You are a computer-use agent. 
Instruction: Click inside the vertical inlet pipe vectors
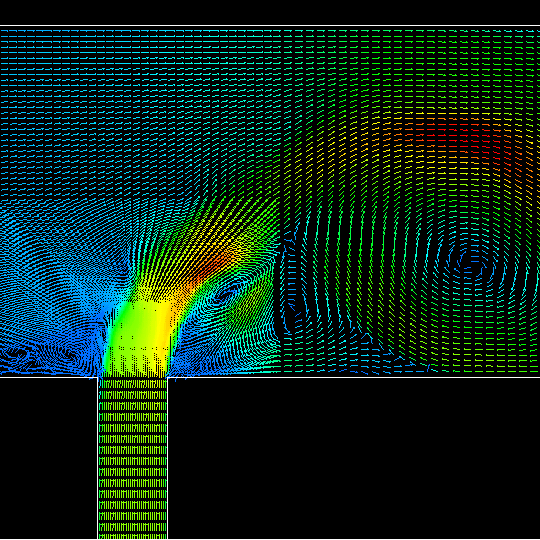pos(133,458)
